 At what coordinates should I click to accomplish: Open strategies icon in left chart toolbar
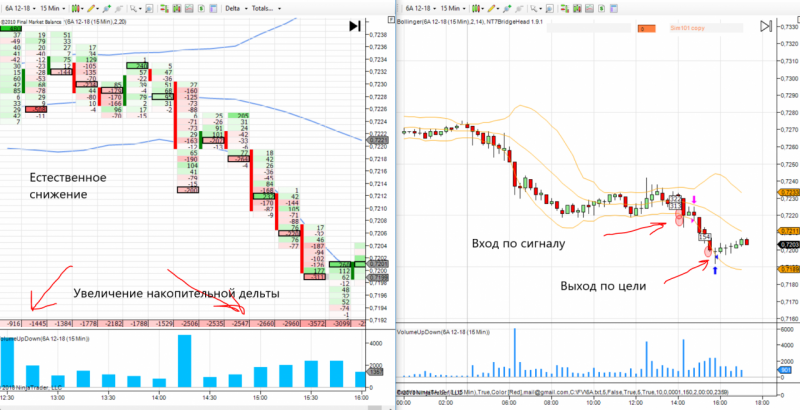(201, 9)
